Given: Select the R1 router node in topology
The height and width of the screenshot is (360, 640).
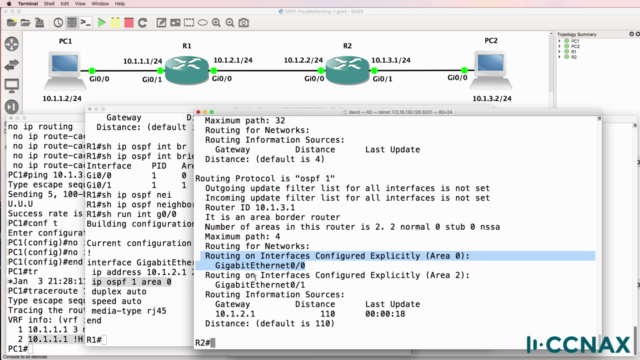Looking at the screenshot, I should (x=187, y=70).
